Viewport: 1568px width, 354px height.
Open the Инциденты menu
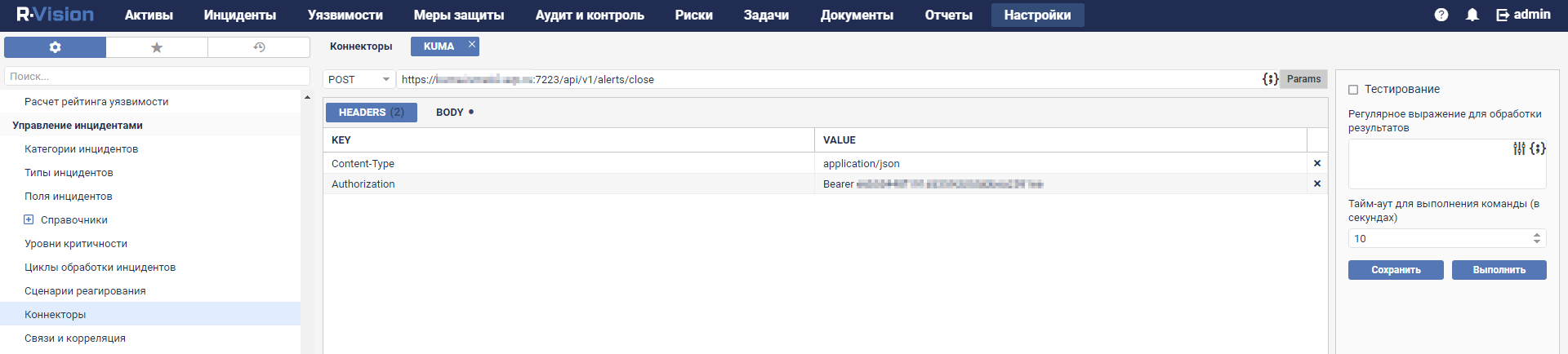click(239, 15)
